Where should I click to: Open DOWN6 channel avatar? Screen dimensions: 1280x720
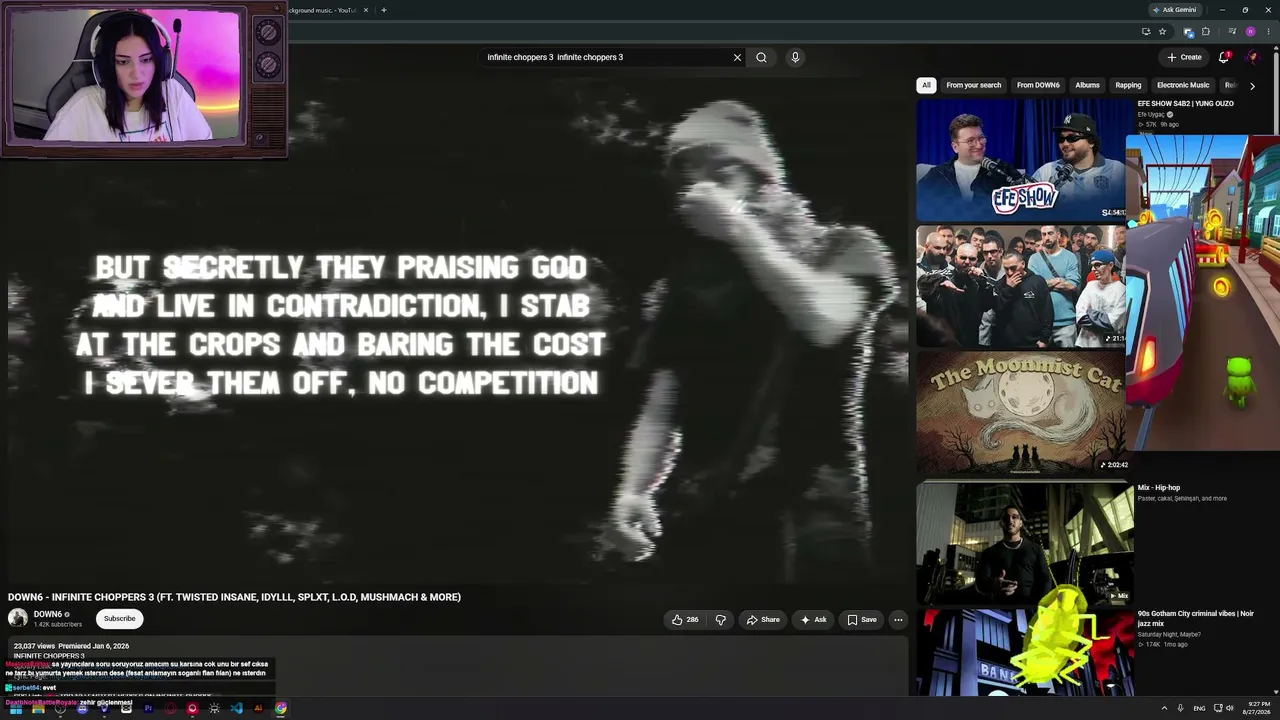point(18,618)
